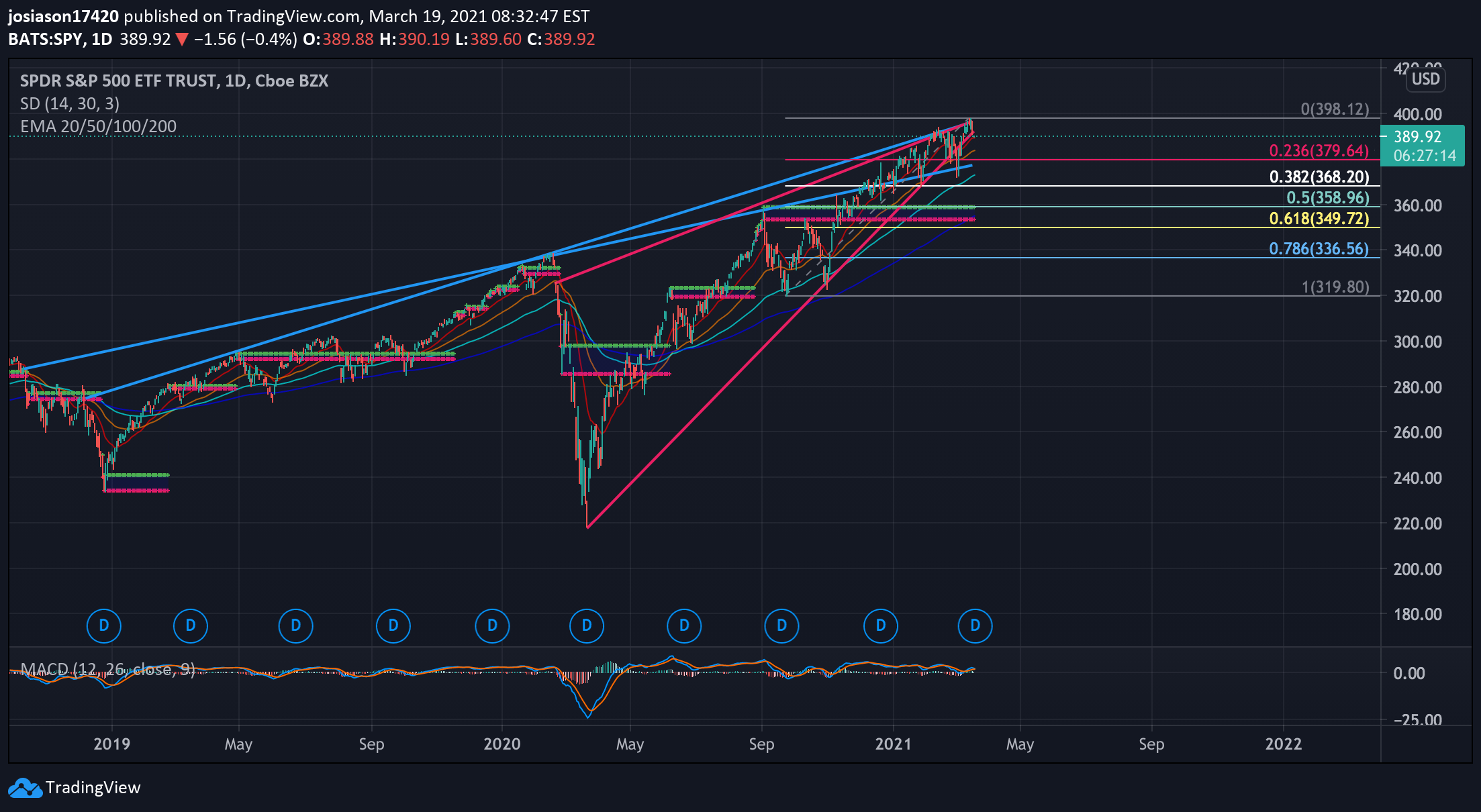Image resolution: width=1481 pixels, height=812 pixels.
Task: Click the 1(319.80) Fibonacci level label
Action: pos(1335,287)
